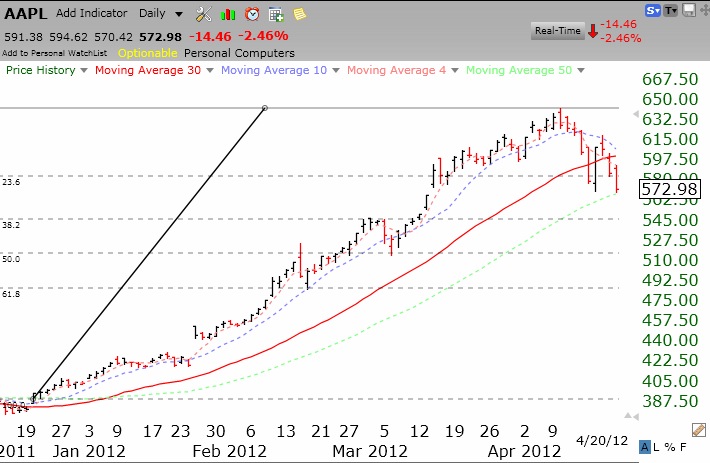This screenshot has height=463, width=710.
Task: Open the Daily timeframe dropdown arrow
Action: click(179, 14)
